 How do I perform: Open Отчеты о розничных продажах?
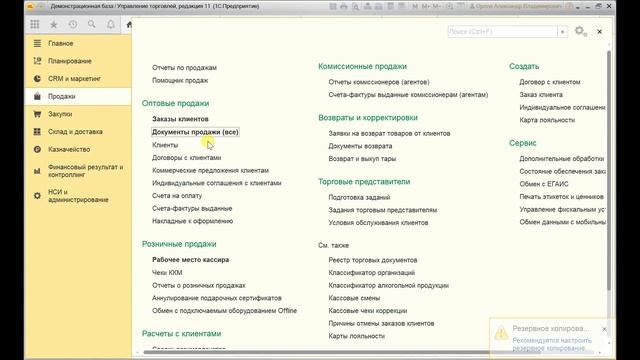point(199,285)
